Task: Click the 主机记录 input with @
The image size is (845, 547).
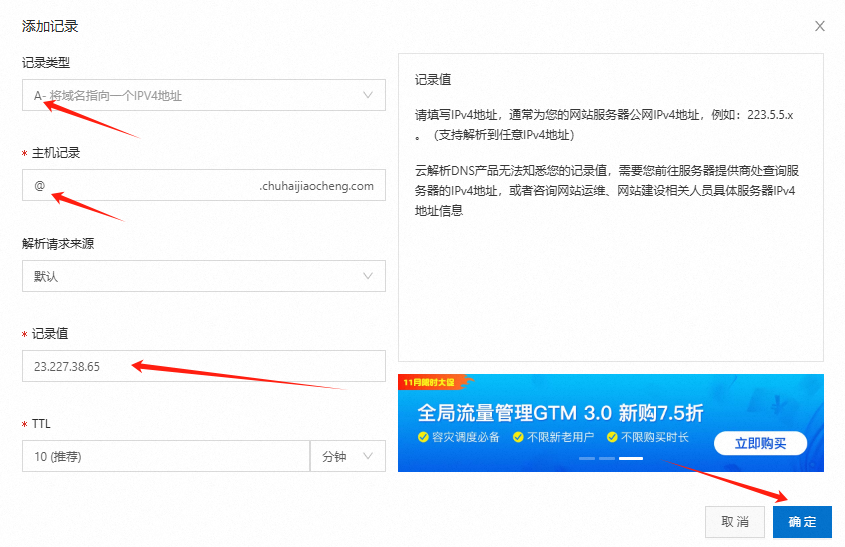Action: (140, 186)
